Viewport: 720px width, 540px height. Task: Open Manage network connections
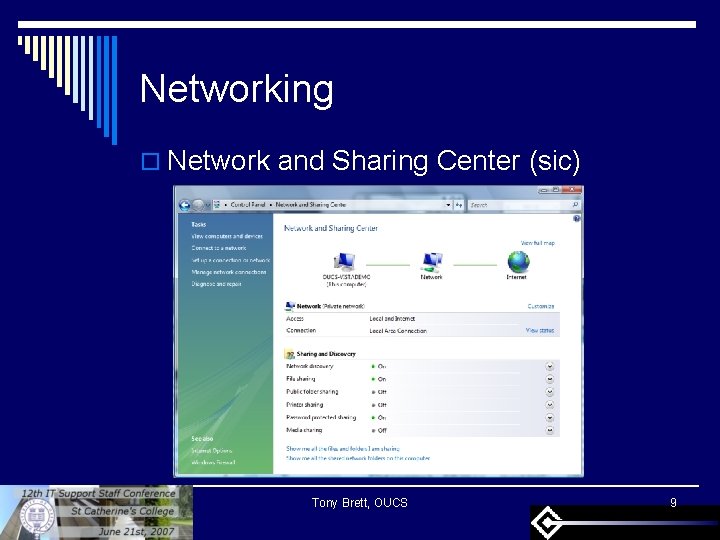pos(229,272)
